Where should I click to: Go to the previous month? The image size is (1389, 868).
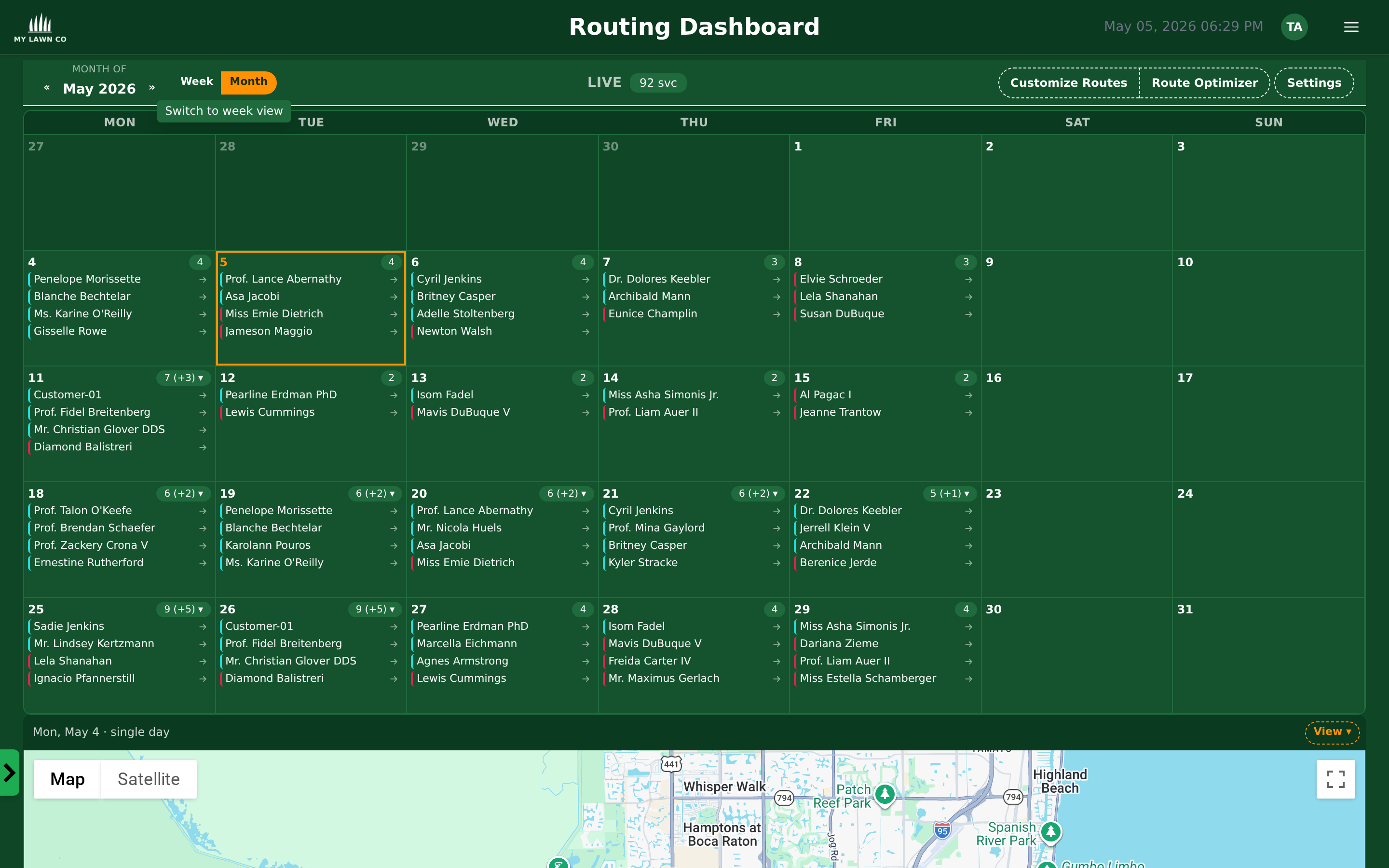[x=47, y=88]
